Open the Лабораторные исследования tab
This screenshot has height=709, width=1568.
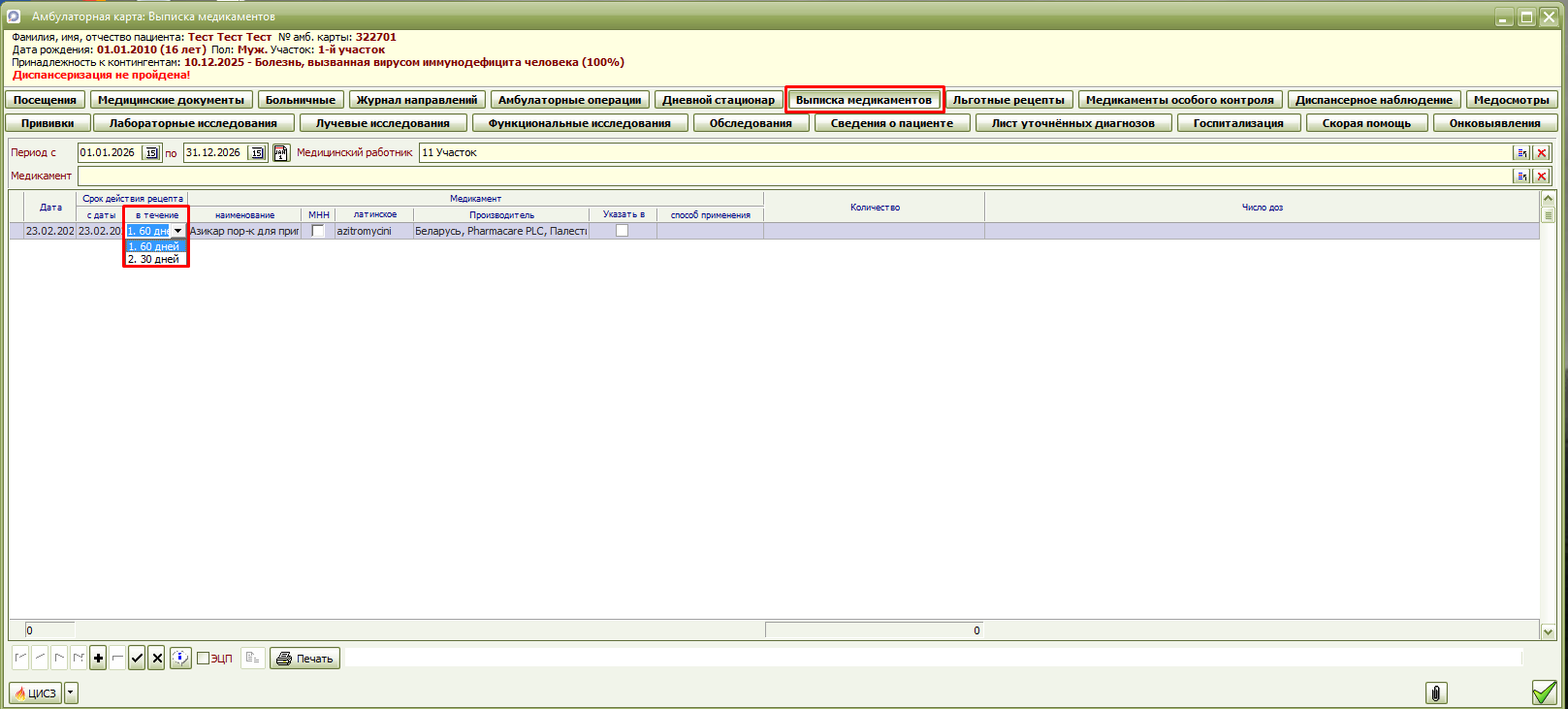click(193, 123)
